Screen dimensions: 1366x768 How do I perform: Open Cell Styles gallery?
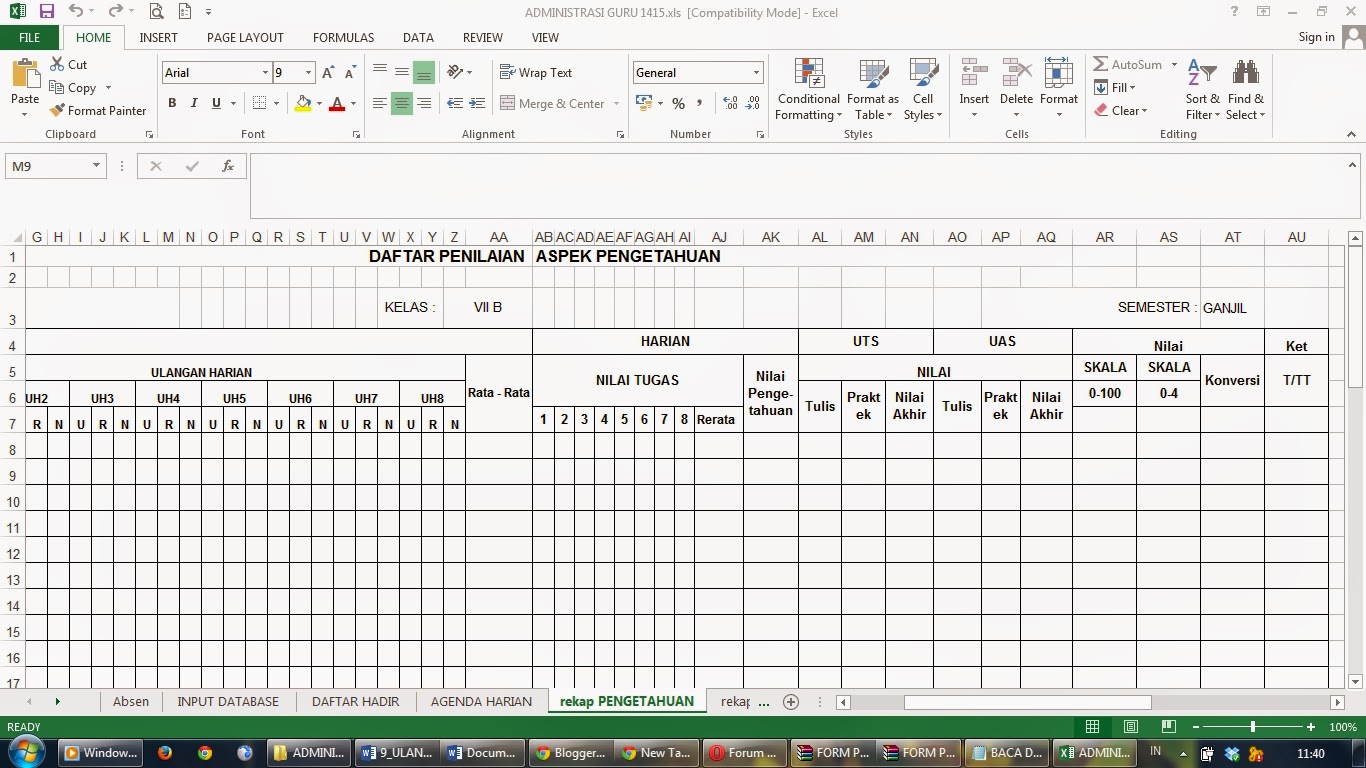(923, 89)
